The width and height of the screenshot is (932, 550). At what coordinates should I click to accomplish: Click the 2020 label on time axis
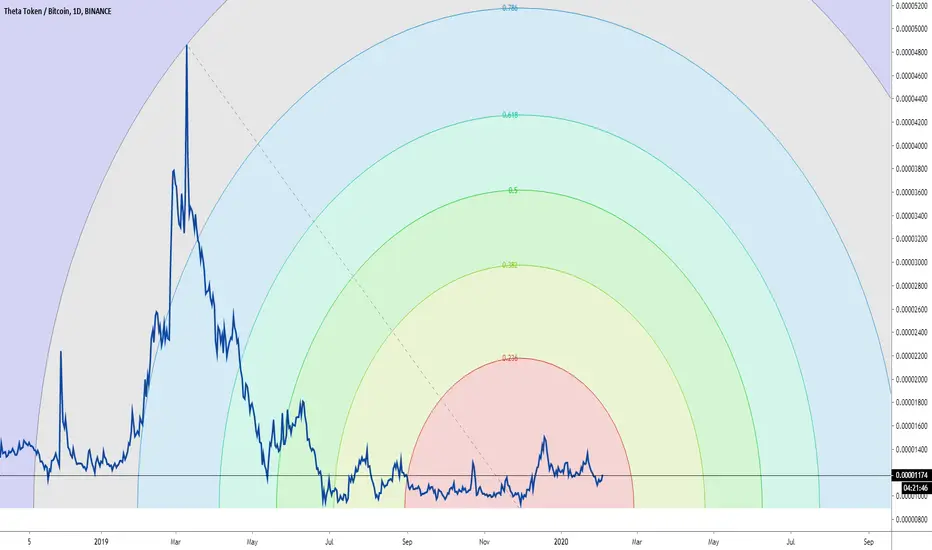pos(561,542)
